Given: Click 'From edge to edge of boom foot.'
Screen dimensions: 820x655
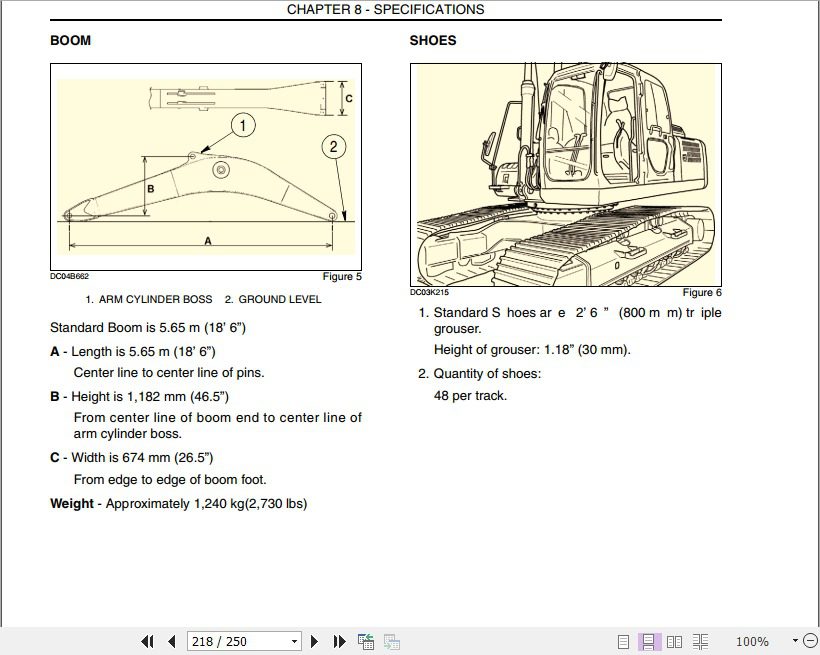Looking at the screenshot, I should (x=170, y=480).
